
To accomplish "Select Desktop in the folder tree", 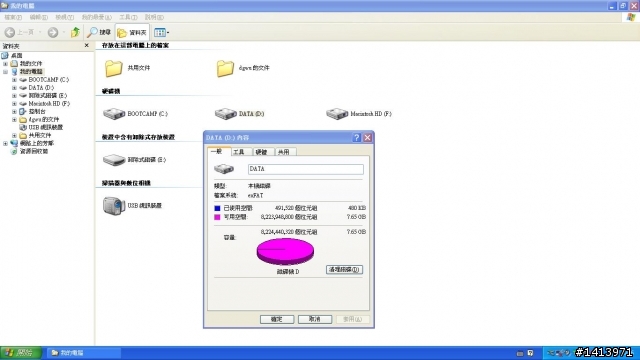I will pos(16,56).
